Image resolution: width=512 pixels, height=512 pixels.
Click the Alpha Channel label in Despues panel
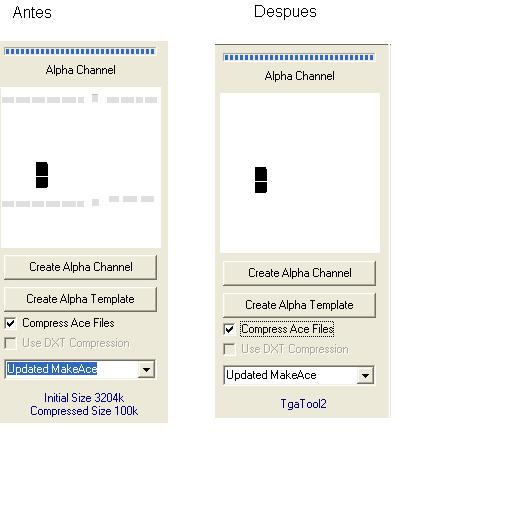point(299,76)
